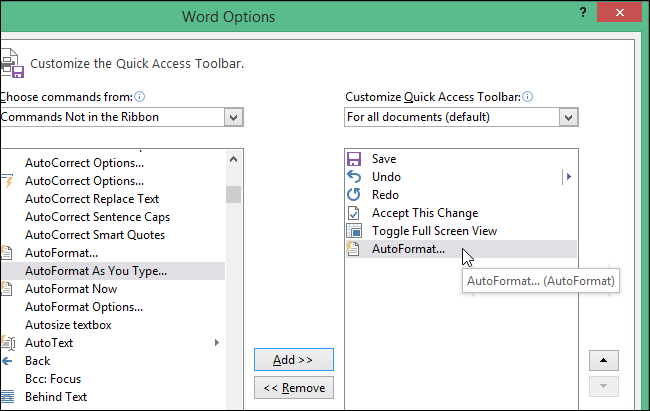This screenshot has height=411, width=650.
Task: Select AutoFormat Options... command
Action: pos(84,307)
